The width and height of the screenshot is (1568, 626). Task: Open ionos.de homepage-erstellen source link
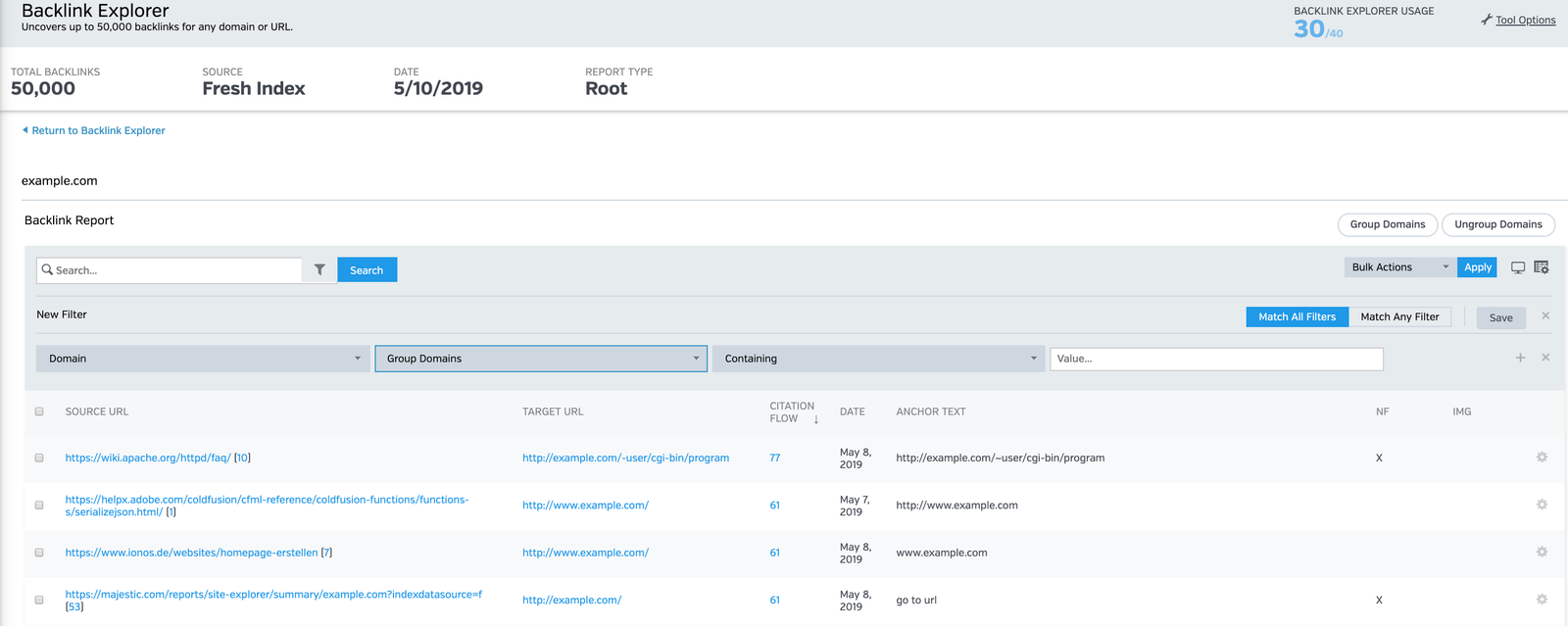click(191, 553)
